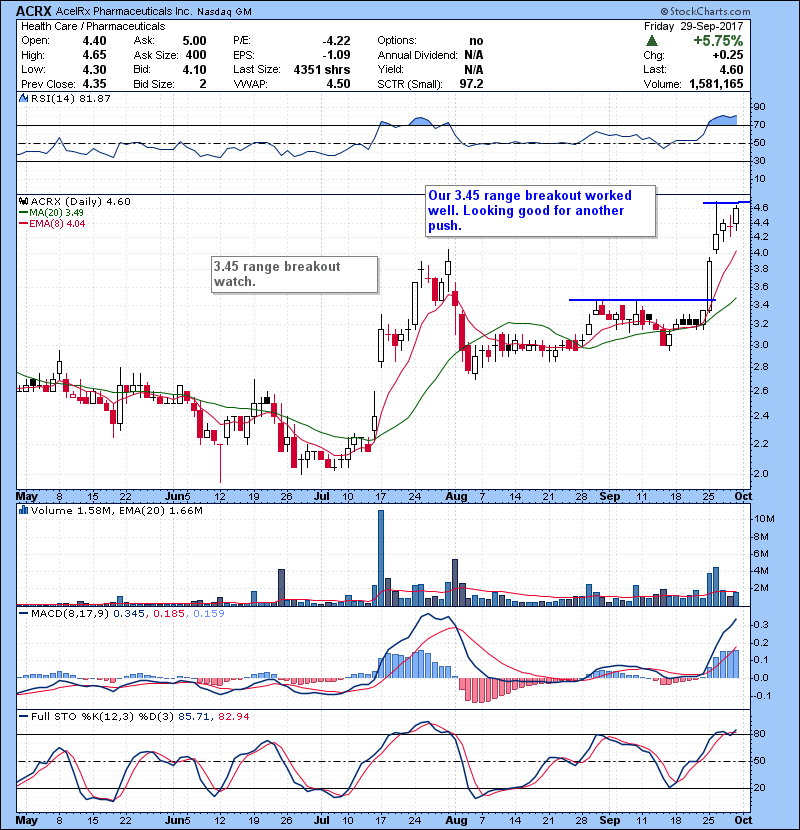Click the green up-arrow change icon

pyautogui.click(x=652, y=41)
